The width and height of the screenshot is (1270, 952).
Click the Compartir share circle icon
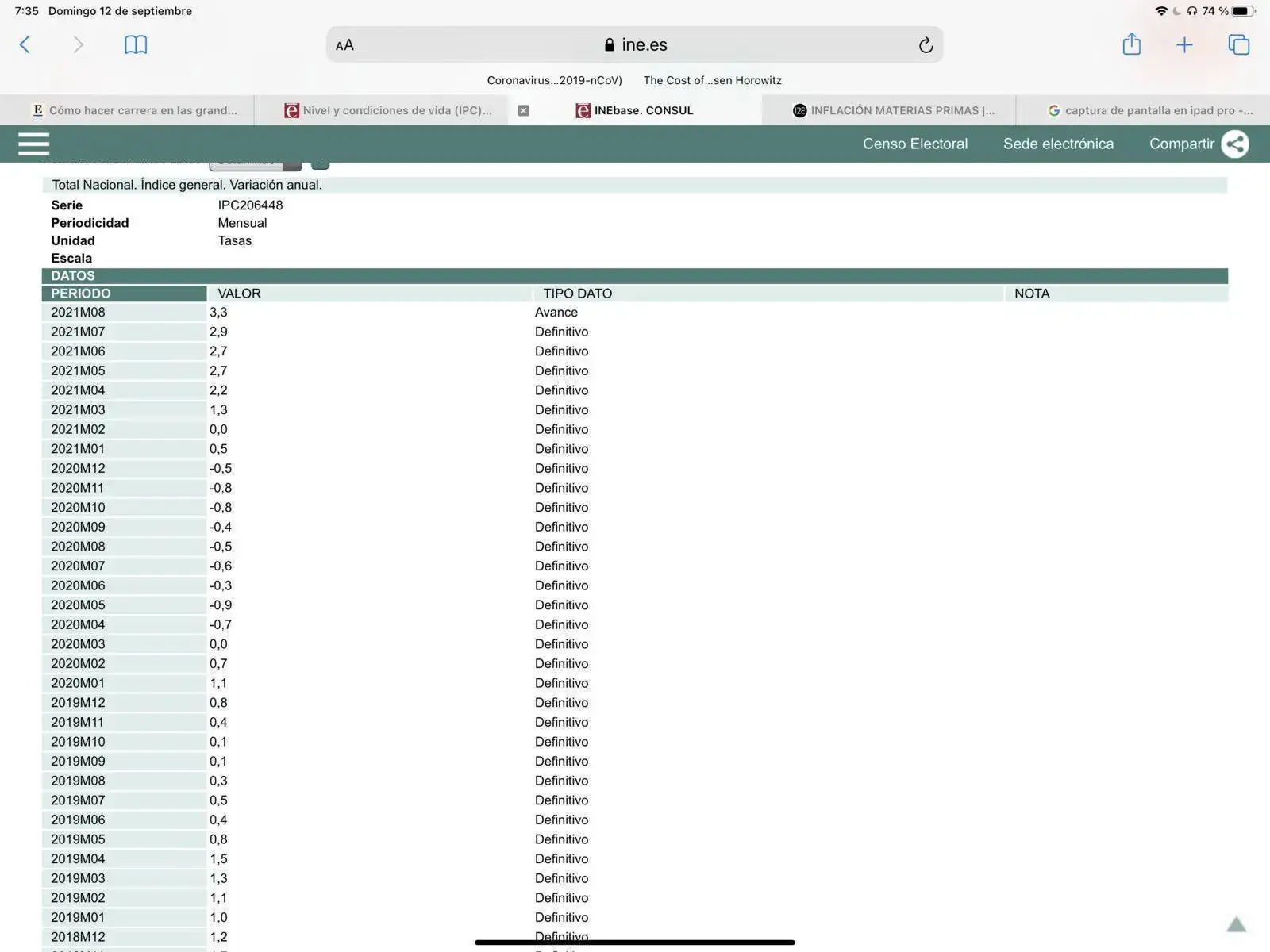[x=1234, y=144]
